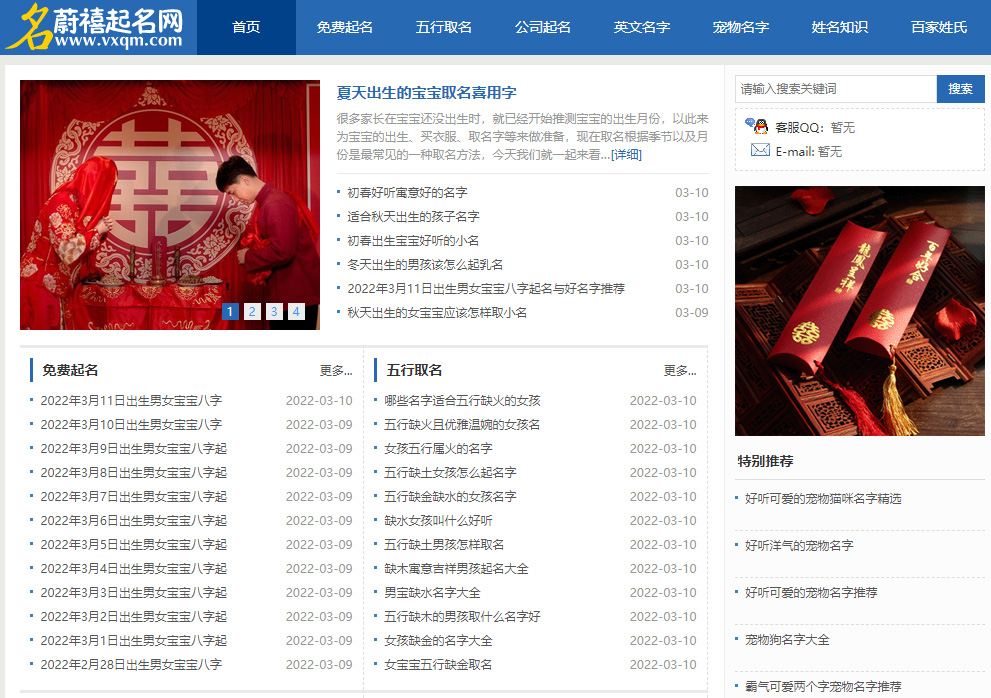Image resolution: width=991 pixels, height=698 pixels.
Task: Open 2022年3月6日出生男女宝宝八字起 link
Action: 134,521
